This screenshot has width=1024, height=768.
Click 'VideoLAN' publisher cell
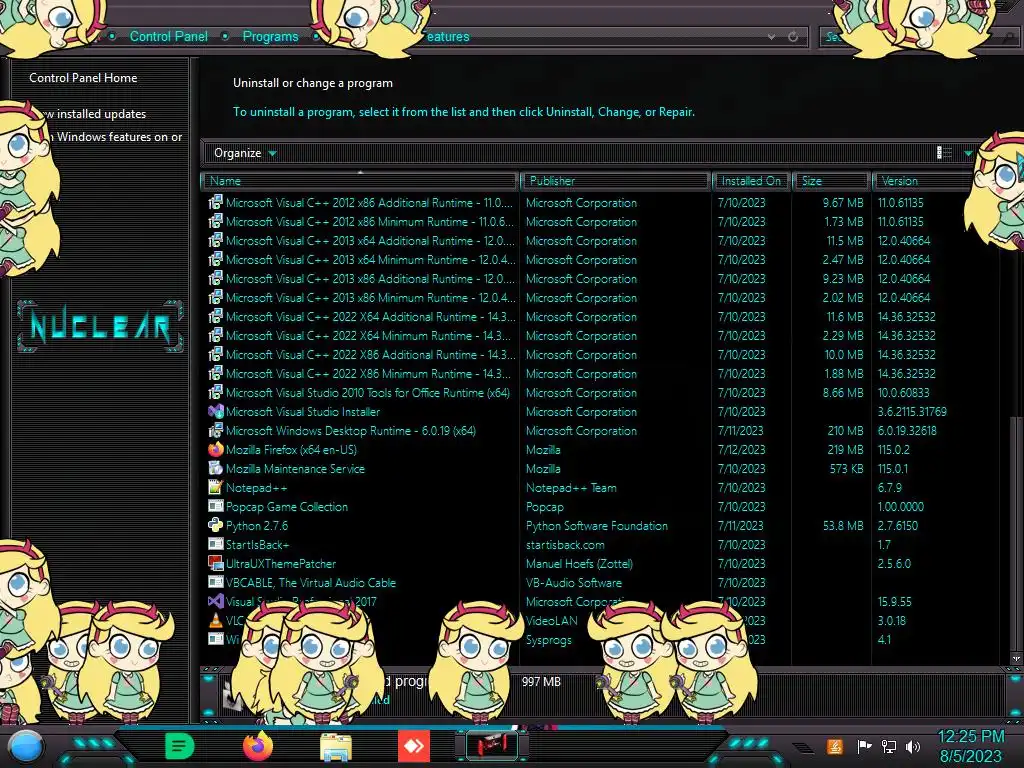coord(551,620)
